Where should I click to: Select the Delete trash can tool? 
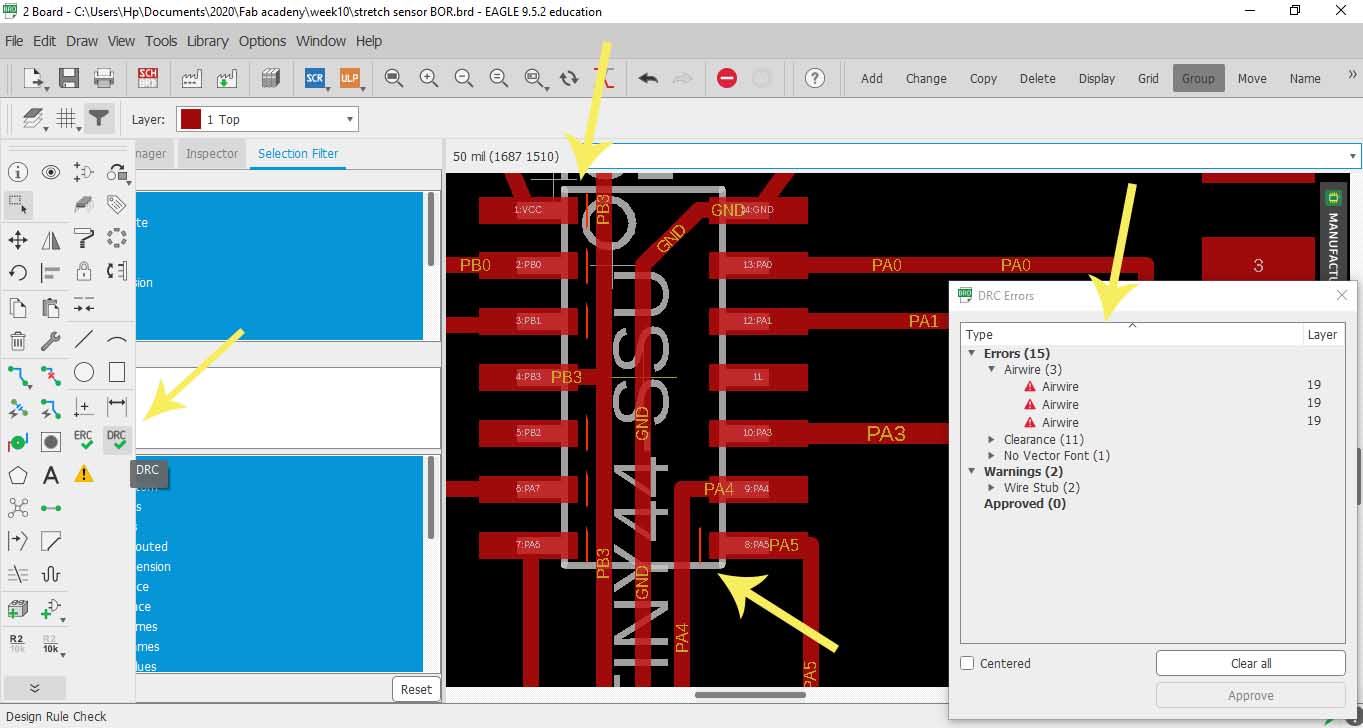[18, 341]
